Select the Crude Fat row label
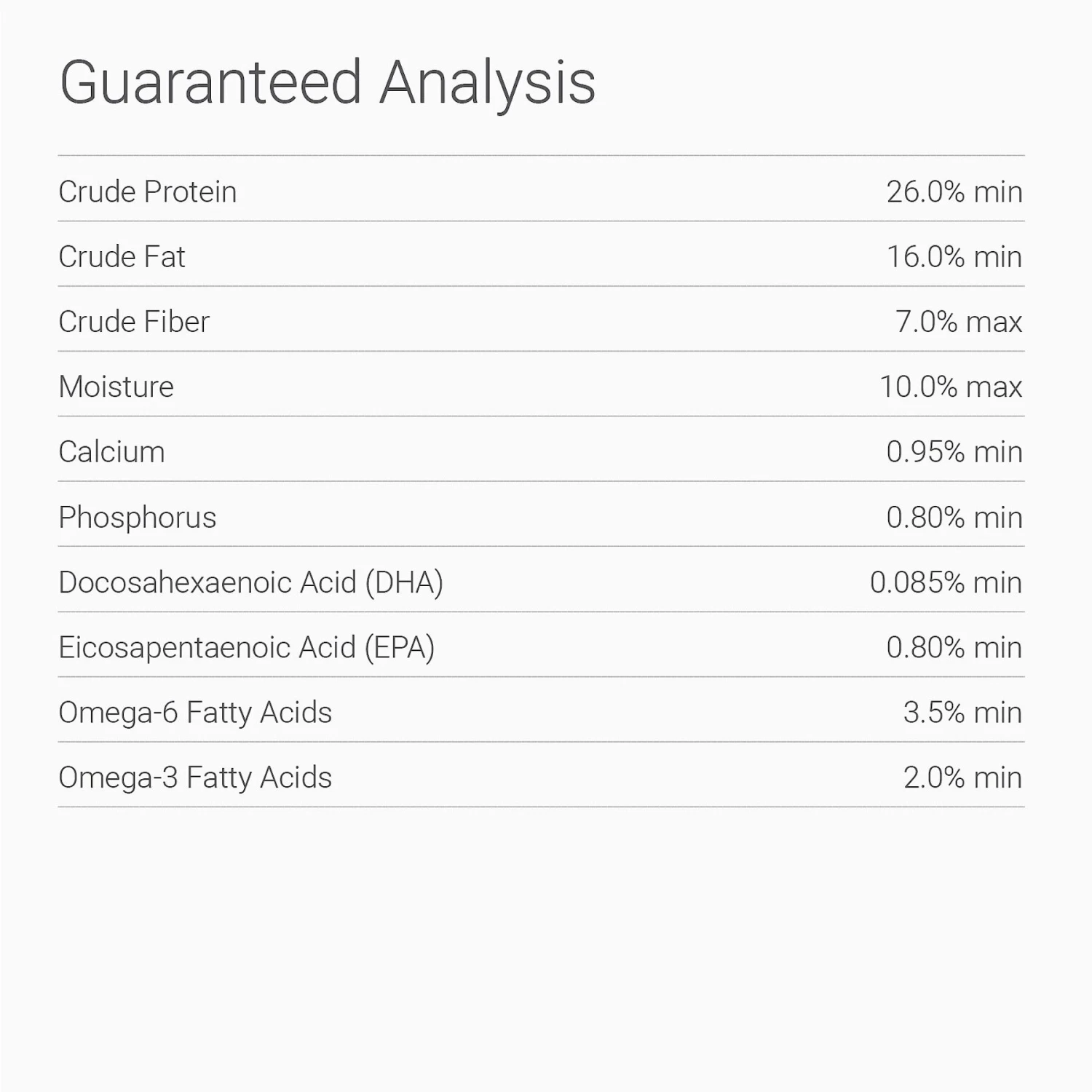Viewport: 1092px width, 1092px height. click(x=122, y=257)
